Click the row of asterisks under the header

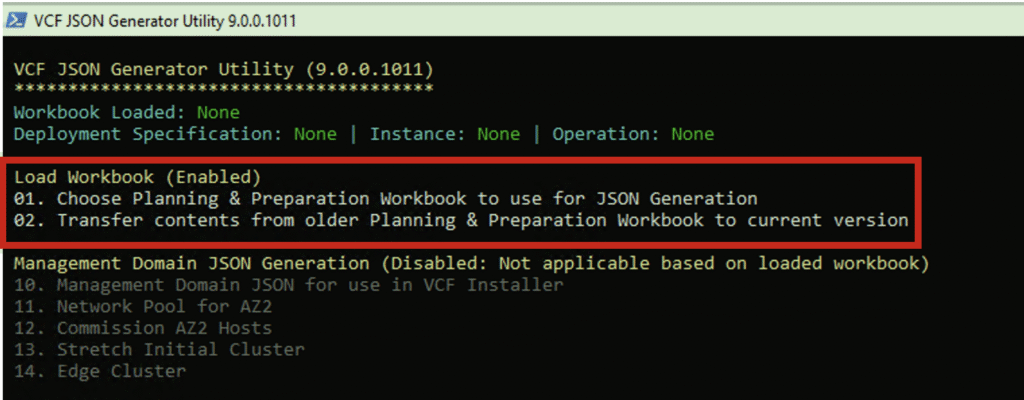coord(223,89)
